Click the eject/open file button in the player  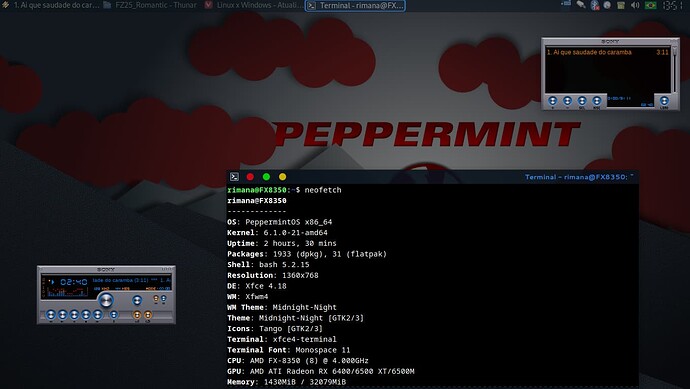[x=114, y=315]
